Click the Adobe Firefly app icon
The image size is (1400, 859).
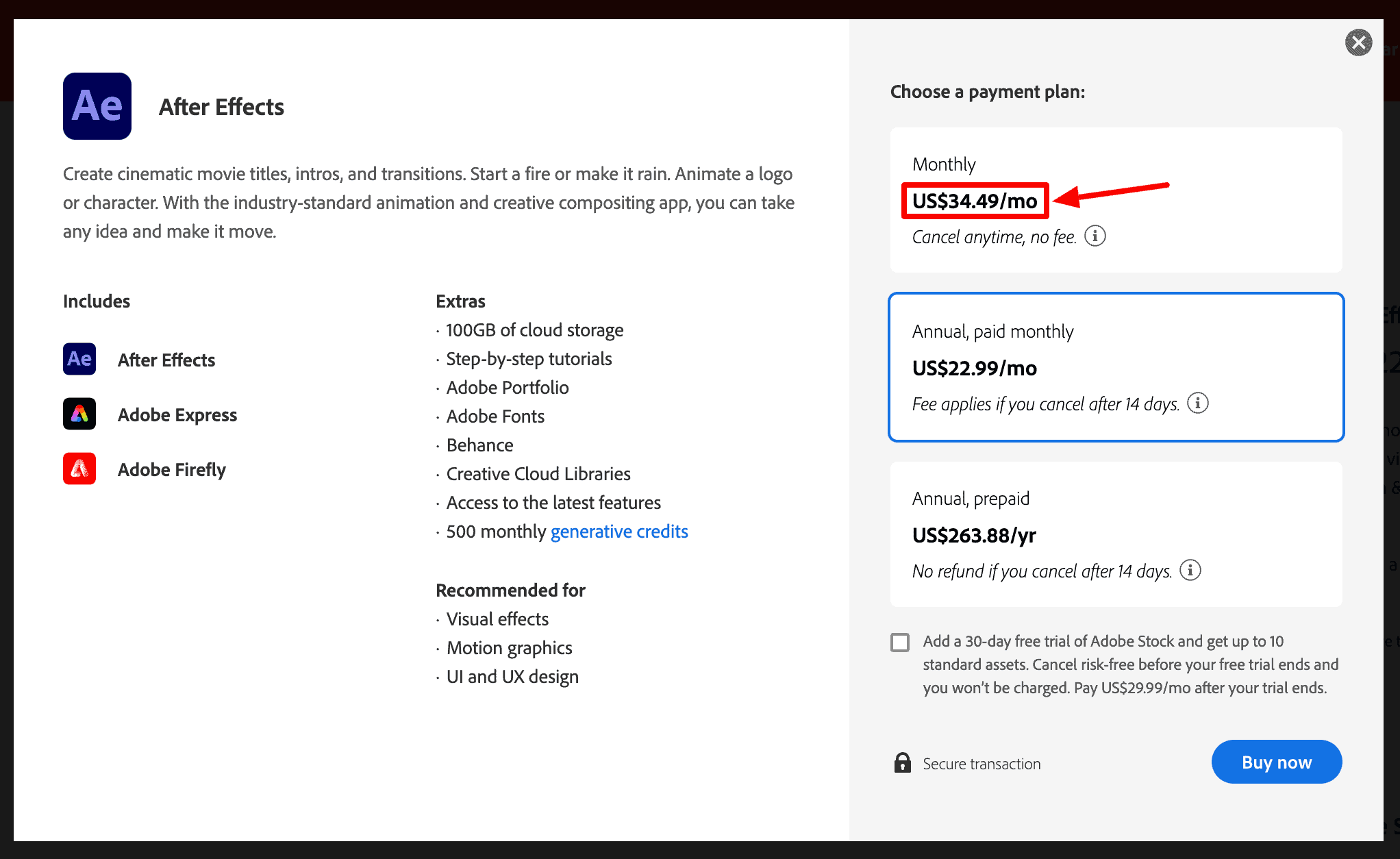point(79,469)
